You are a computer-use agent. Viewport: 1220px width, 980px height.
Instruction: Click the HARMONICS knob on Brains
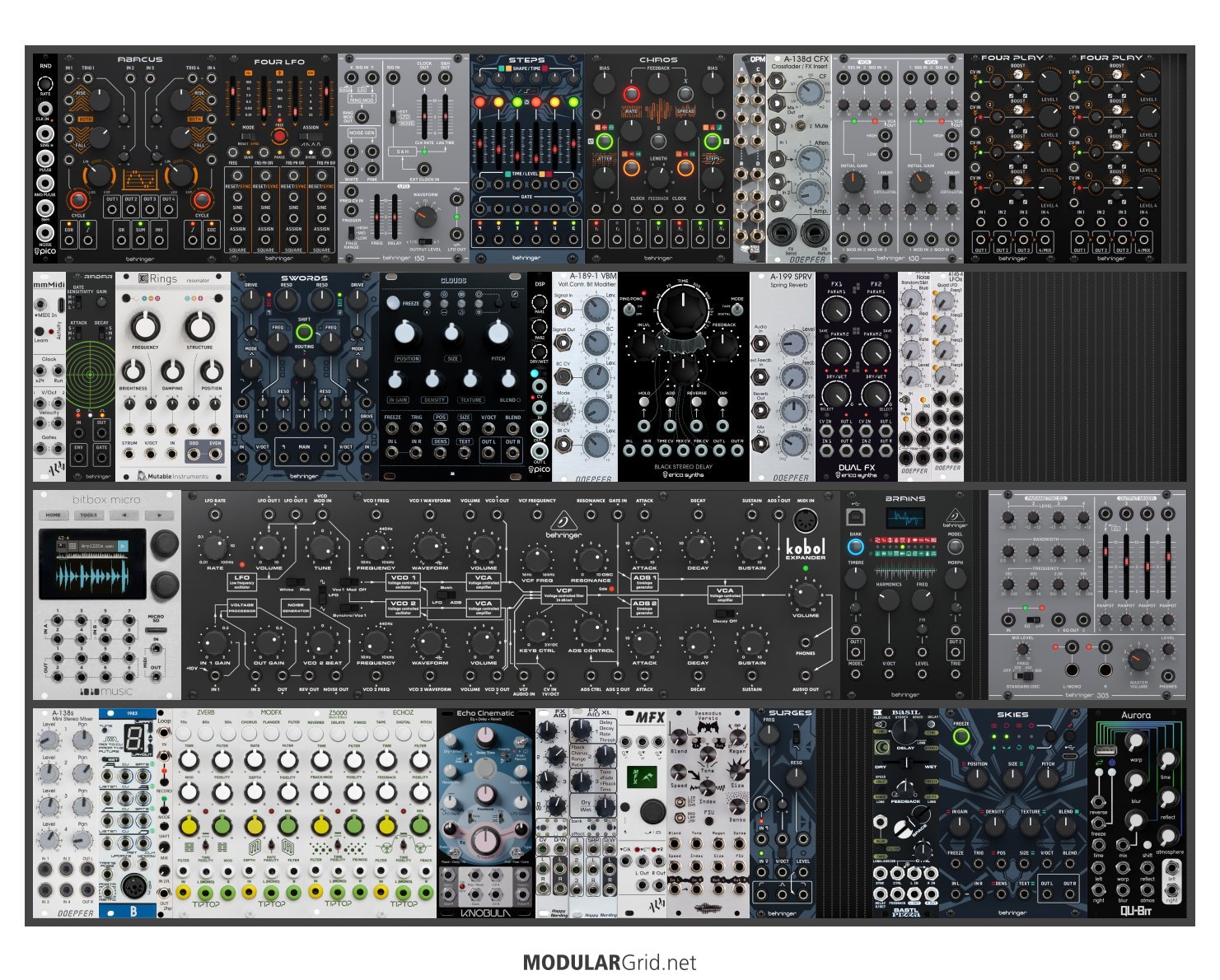coord(889,599)
